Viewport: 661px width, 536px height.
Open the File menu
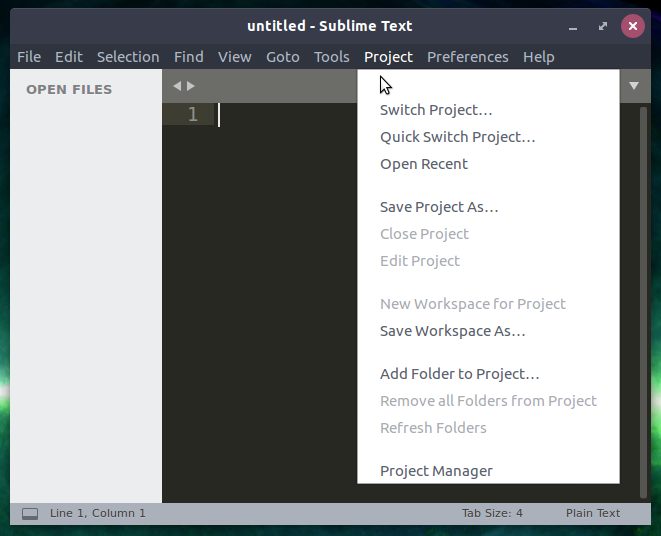[x=29, y=57]
